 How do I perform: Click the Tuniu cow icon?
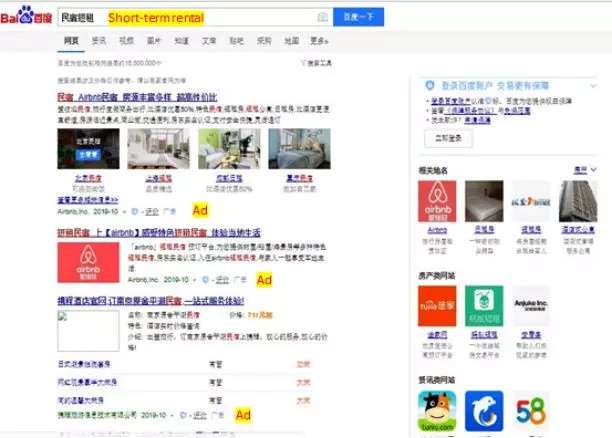pos(437,411)
